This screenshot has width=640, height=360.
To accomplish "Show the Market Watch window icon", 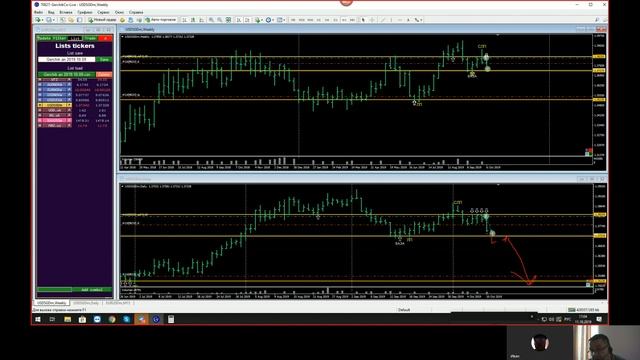I will (62, 20).
